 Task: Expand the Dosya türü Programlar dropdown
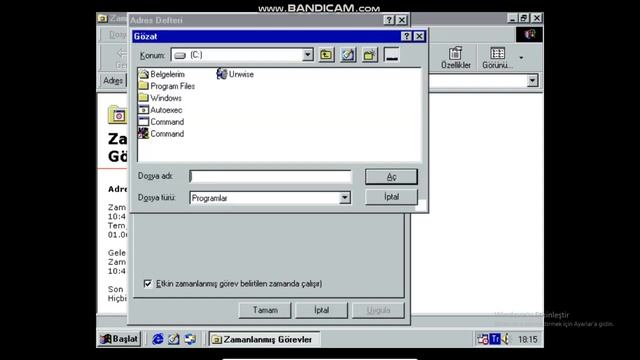pos(344,198)
